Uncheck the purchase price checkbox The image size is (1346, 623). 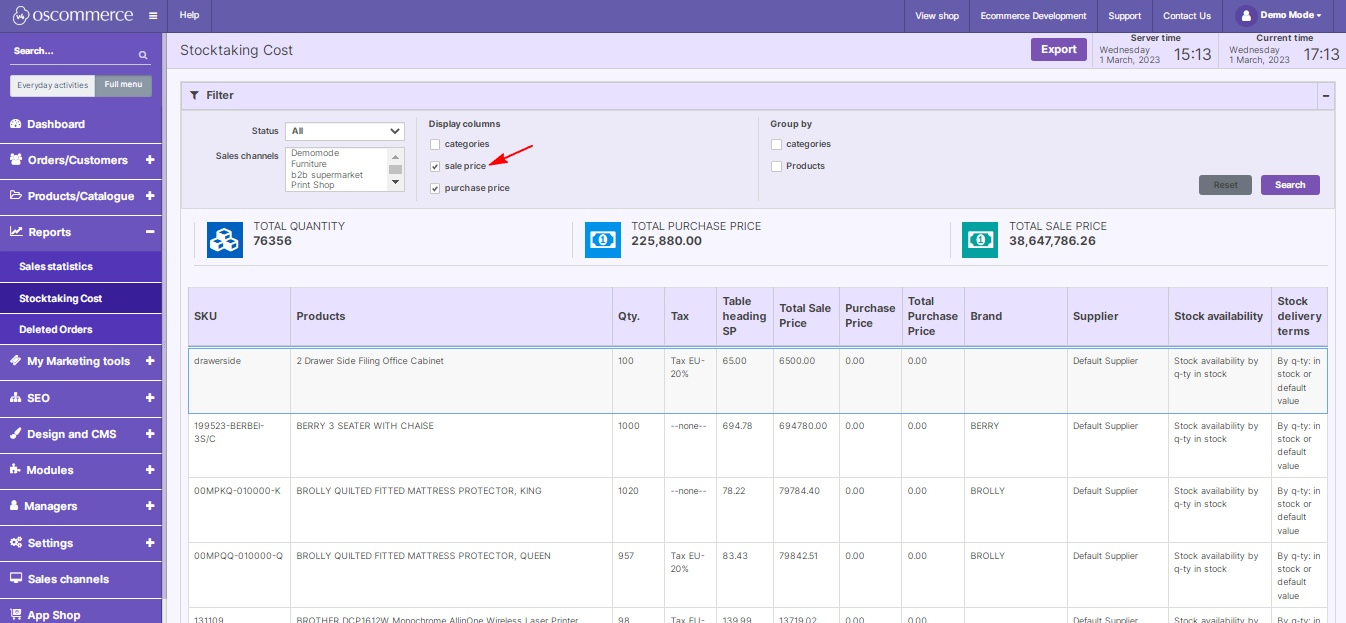pyautogui.click(x=435, y=188)
